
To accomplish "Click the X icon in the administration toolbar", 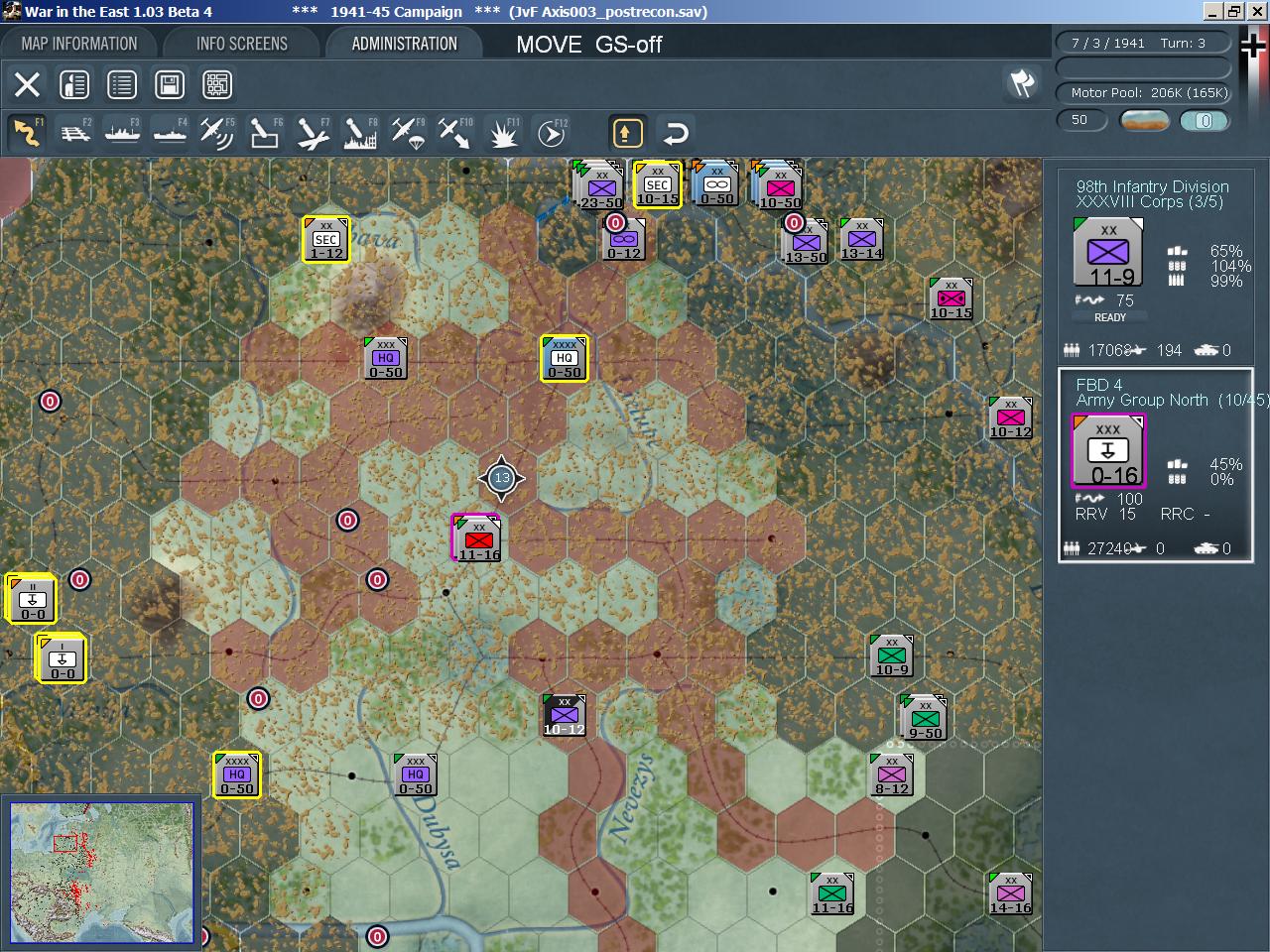I will pyautogui.click(x=28, y=84).
